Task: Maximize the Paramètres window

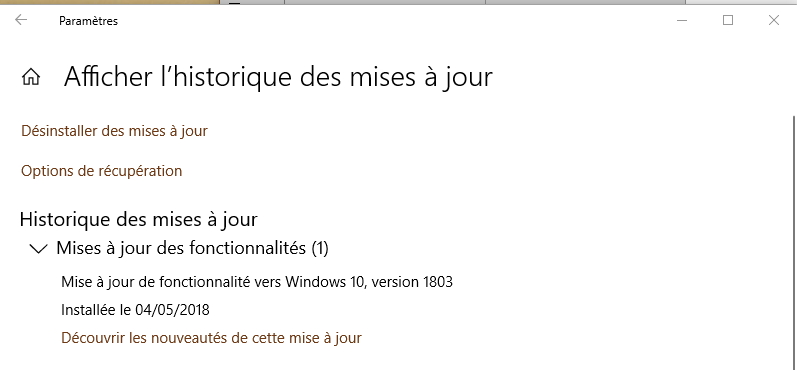Action: pyautogui.click(x=728, y=20)
